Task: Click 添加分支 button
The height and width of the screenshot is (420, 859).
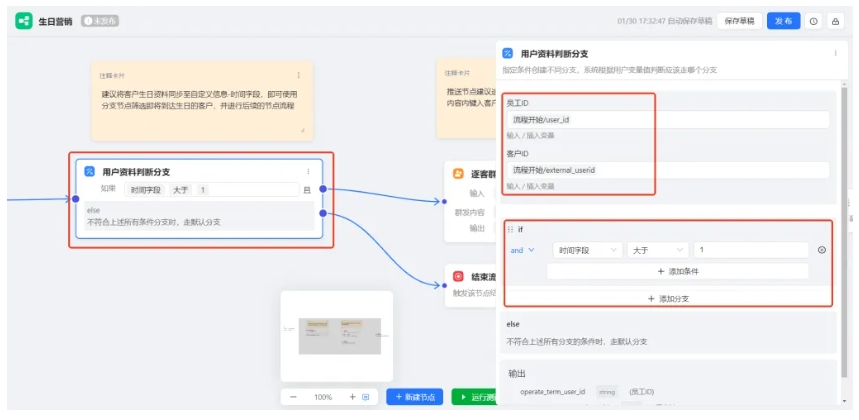Action: [668, 299]
